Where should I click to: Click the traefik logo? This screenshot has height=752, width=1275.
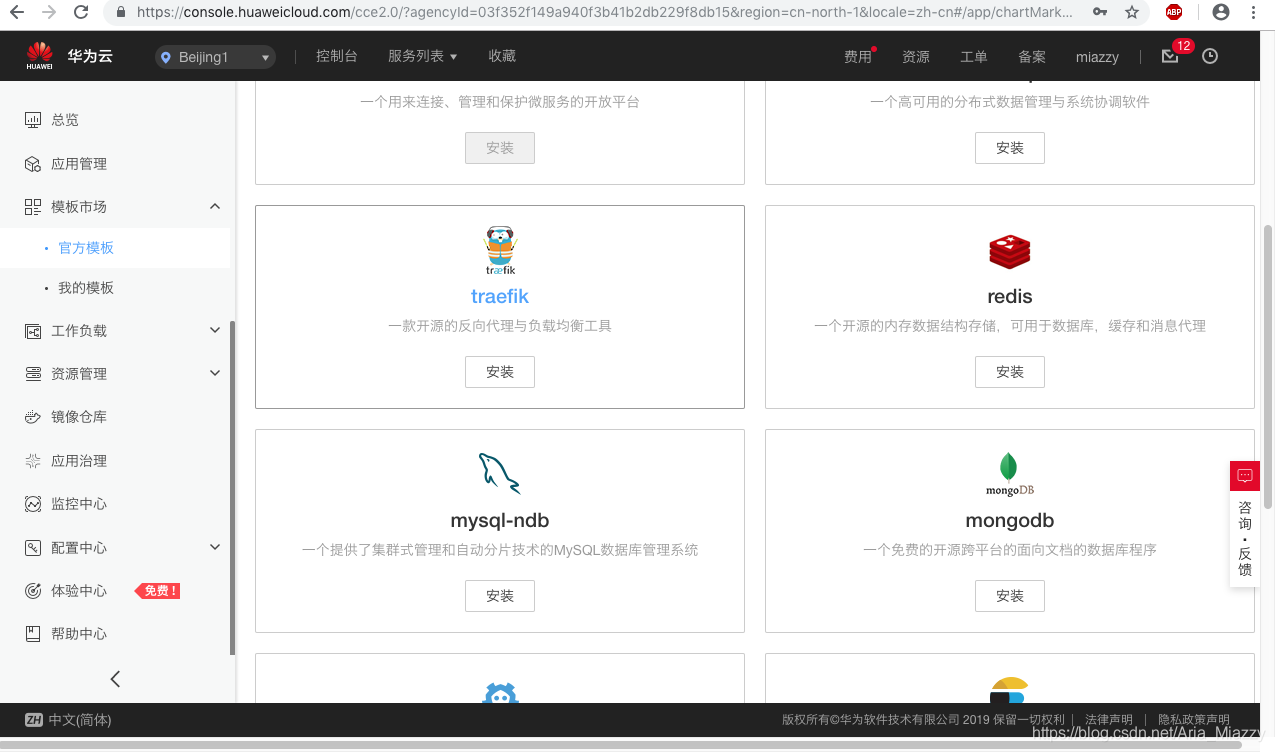(500, 251)
